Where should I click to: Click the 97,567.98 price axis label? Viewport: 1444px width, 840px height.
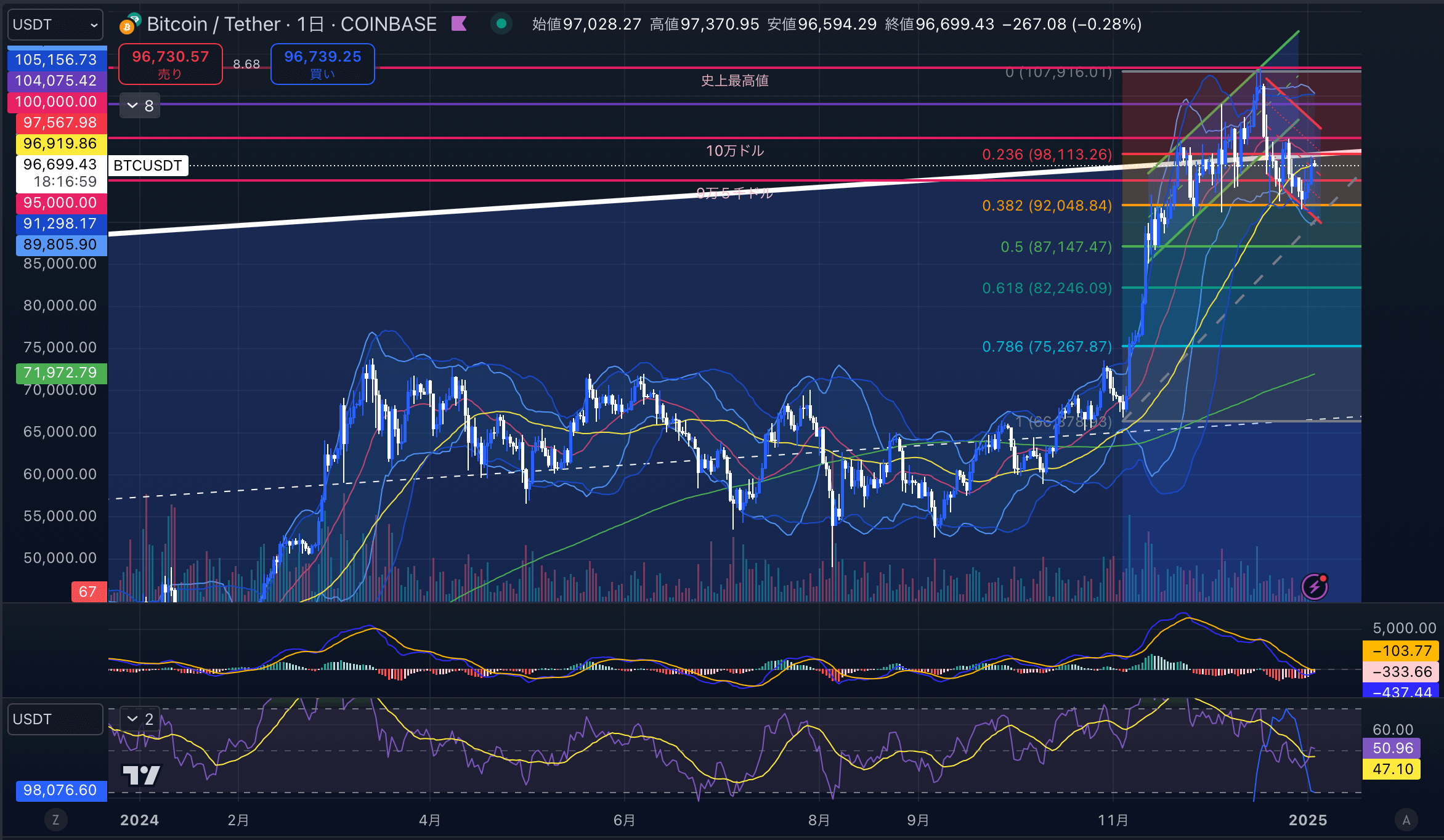click(x=60, y=123)
